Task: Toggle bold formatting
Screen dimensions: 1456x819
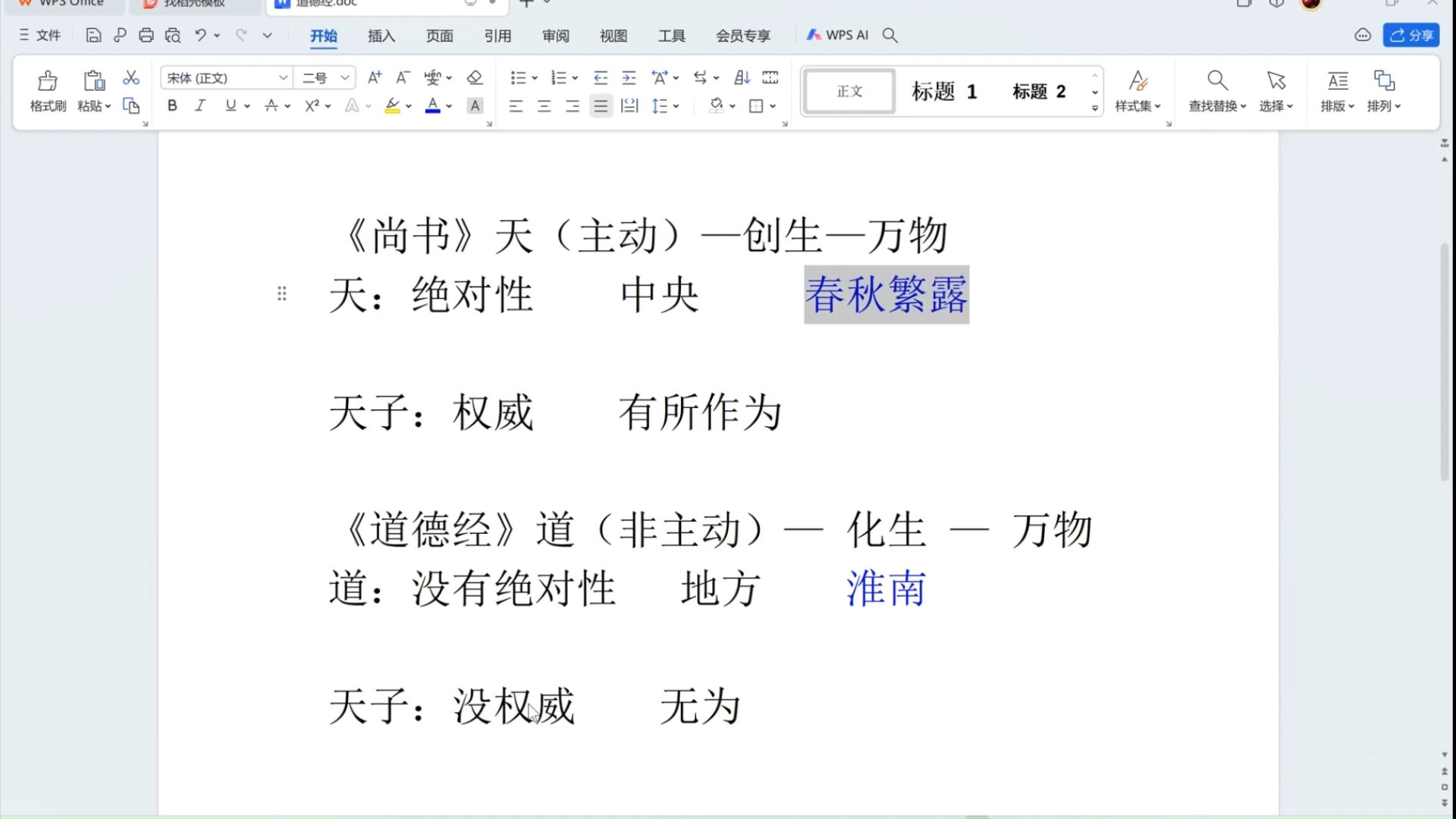Action: coord(172,105)
